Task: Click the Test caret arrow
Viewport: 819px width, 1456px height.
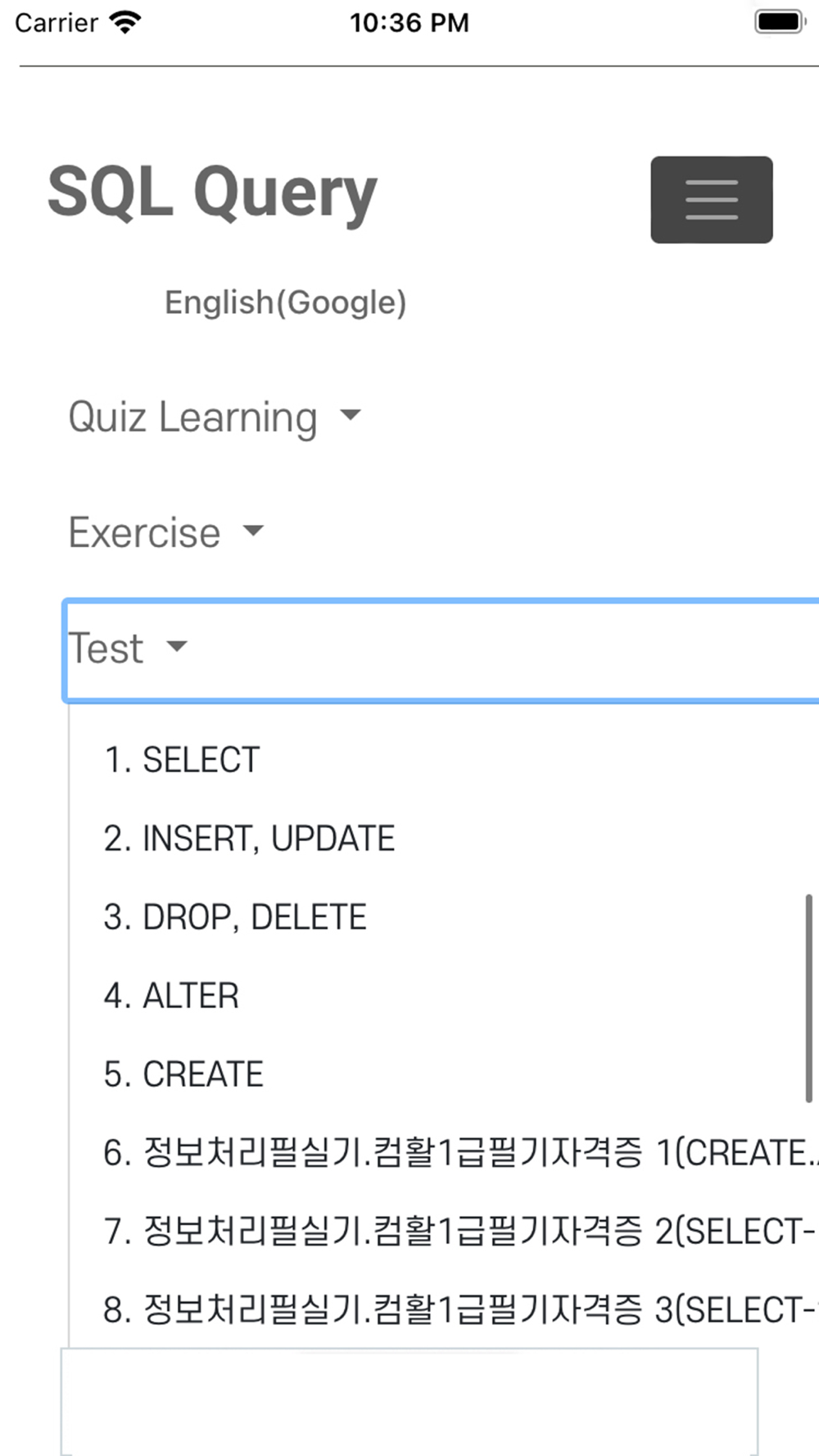Action: pos(177,647)
